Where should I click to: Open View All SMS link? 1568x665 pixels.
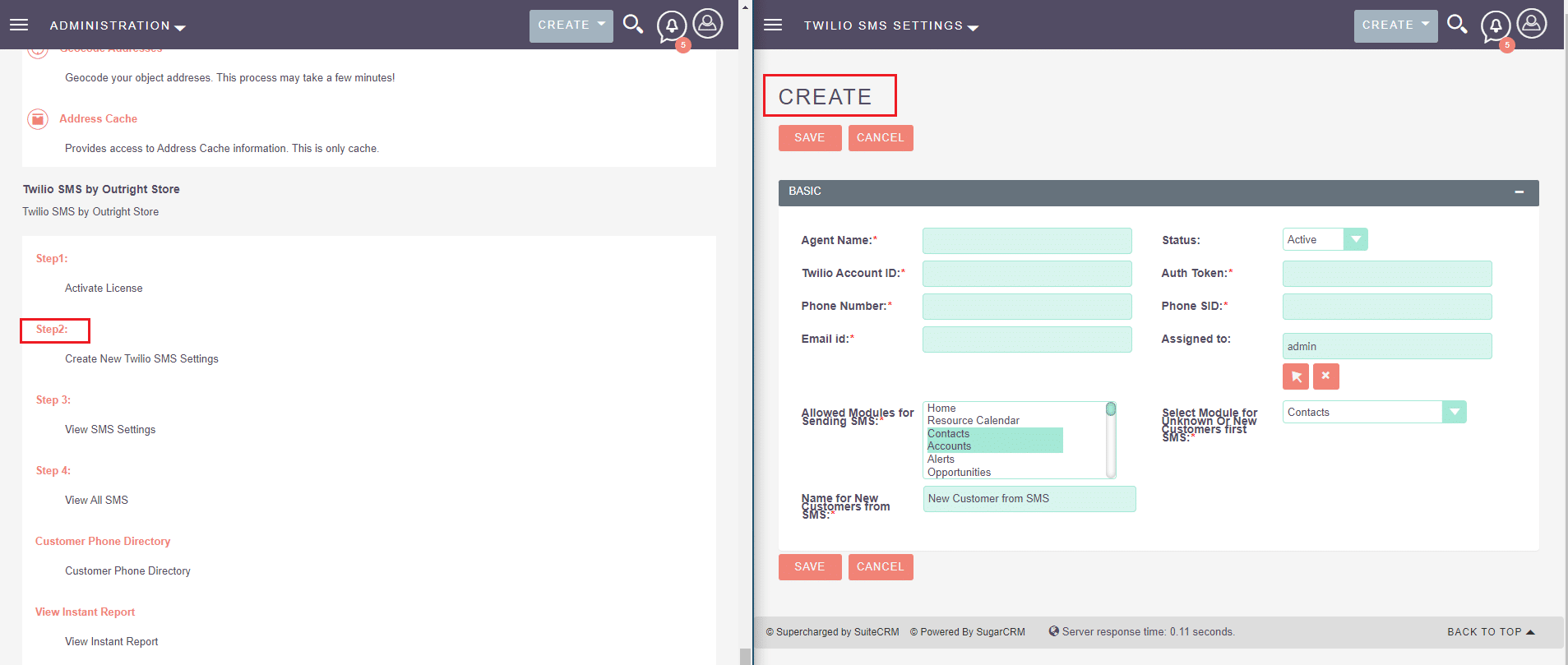tap(96, 501)
